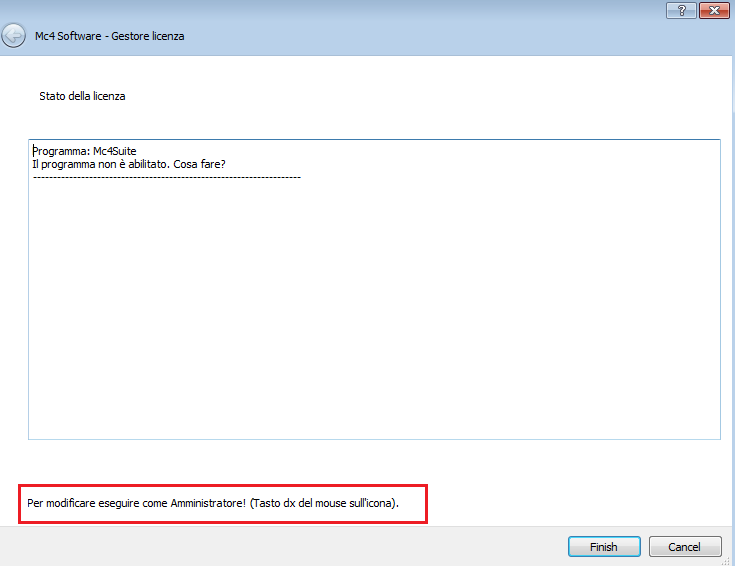Close the Gestore licenza window
This screenshot has height=566, width=735.
tap(713, 9)
